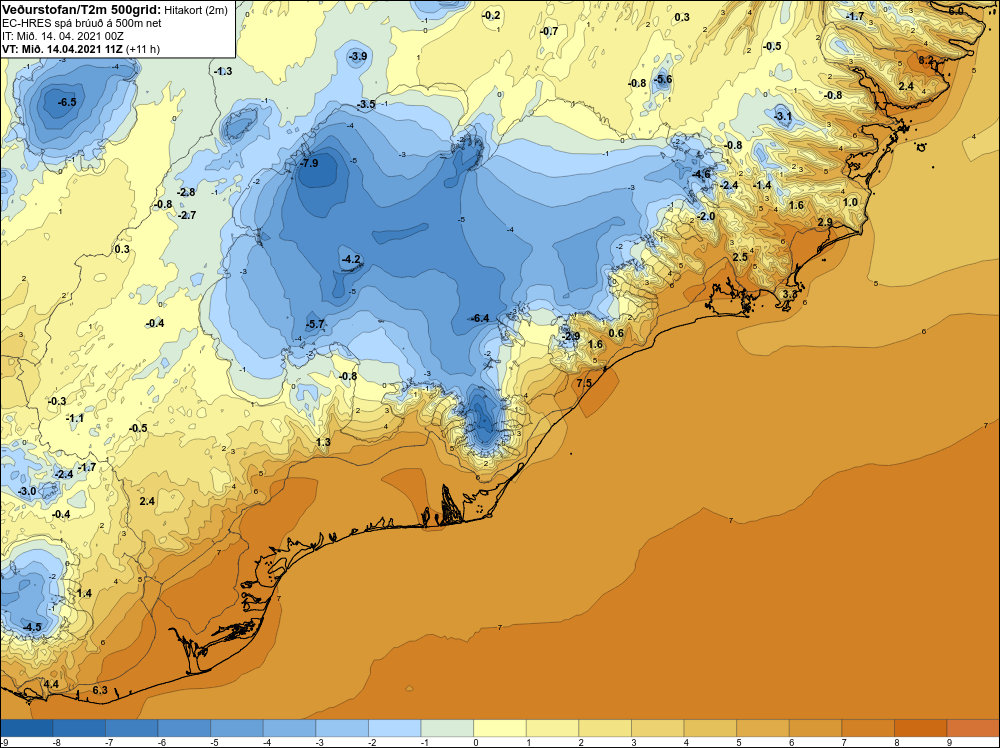Click the valid time 'VT: Mið. 14.04.2021 11Z'

coord(62,49)
